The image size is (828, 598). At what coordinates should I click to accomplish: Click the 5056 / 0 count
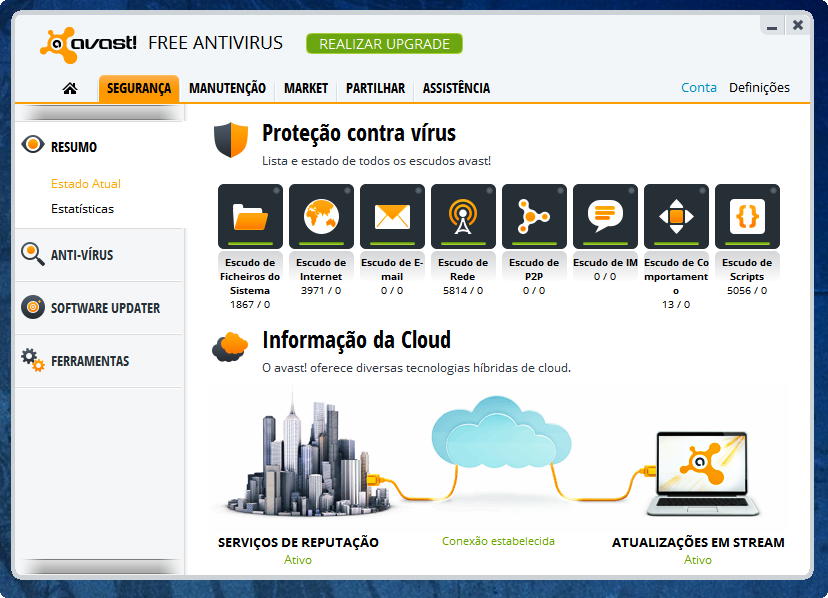[747, 291]
